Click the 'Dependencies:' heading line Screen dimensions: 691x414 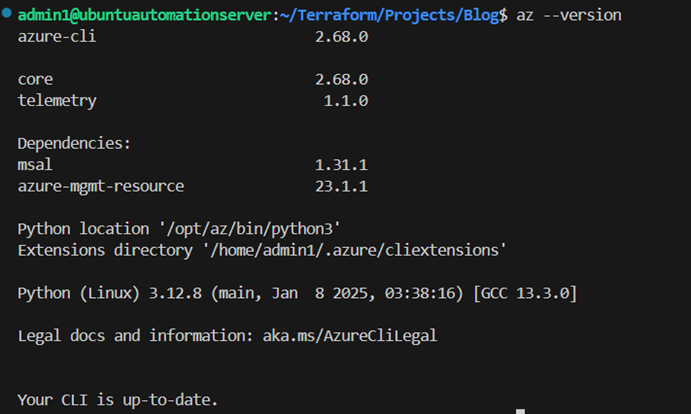point(74,144)
